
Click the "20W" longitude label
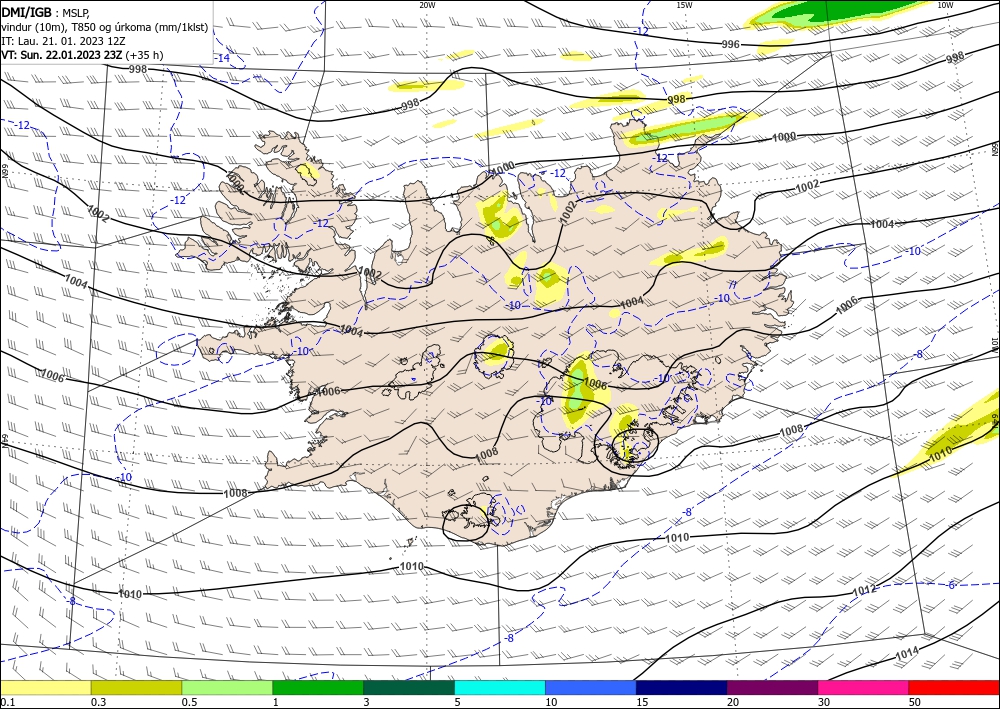pos(427,5)
